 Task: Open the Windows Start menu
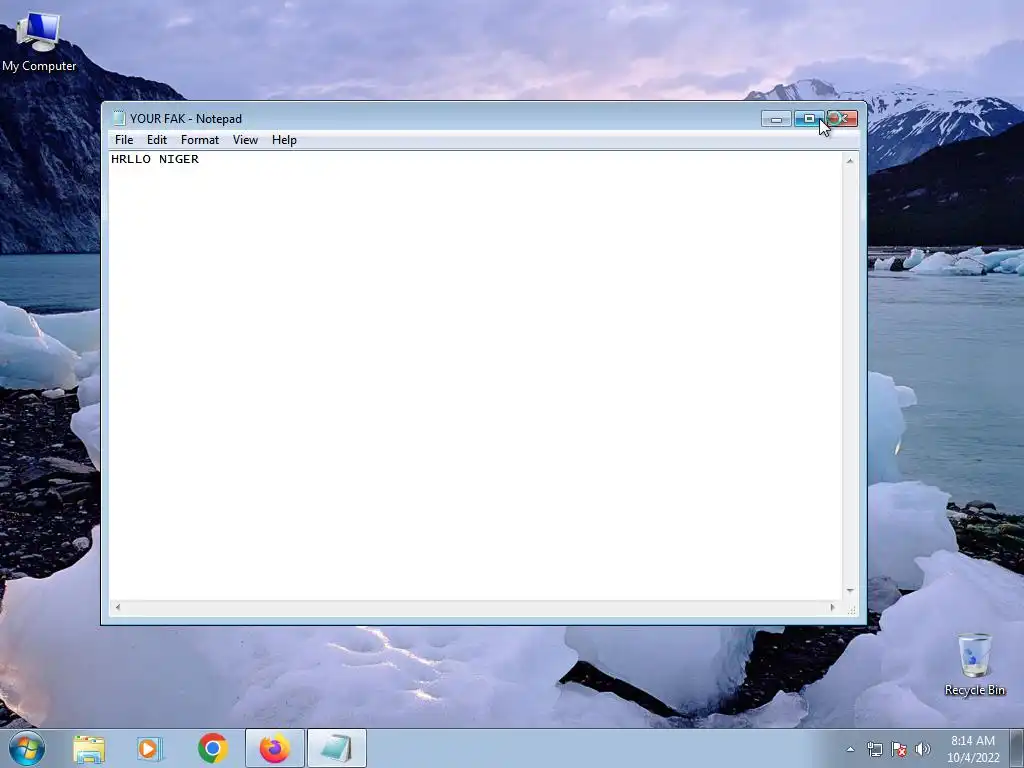coord(27,748)
